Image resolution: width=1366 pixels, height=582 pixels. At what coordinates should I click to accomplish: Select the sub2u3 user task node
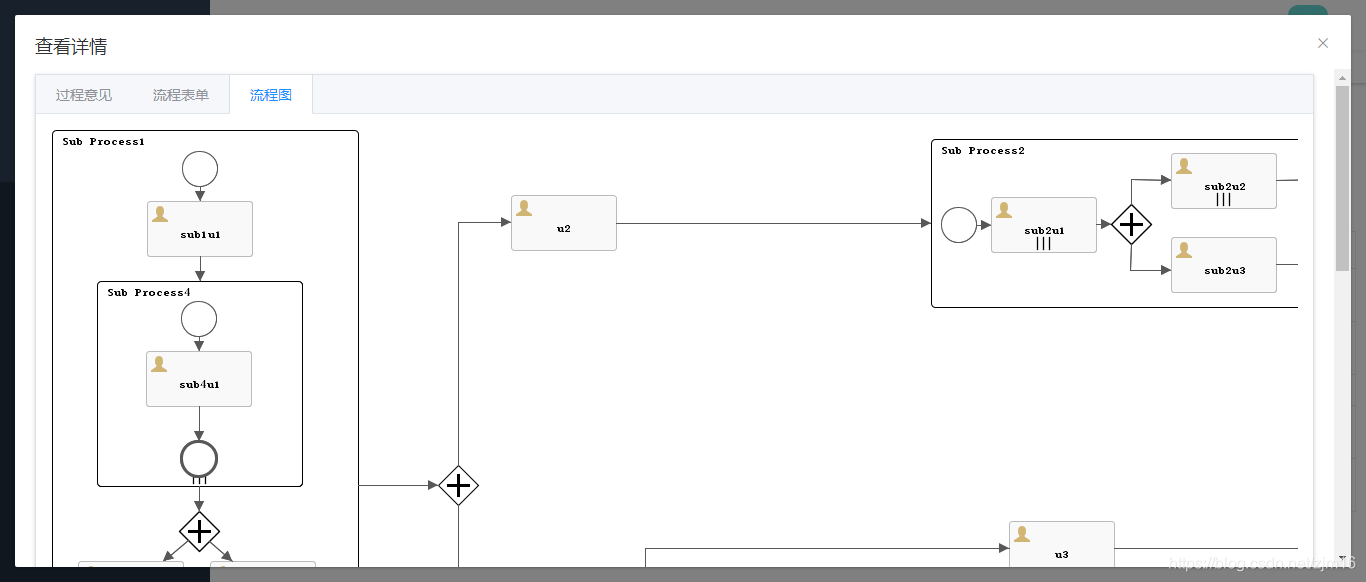click(1224, 265)
